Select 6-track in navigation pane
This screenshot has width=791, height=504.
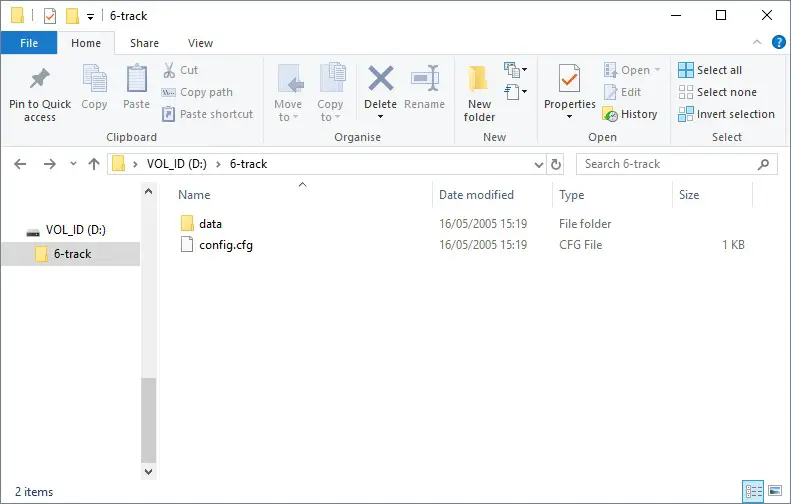point(71,254)
